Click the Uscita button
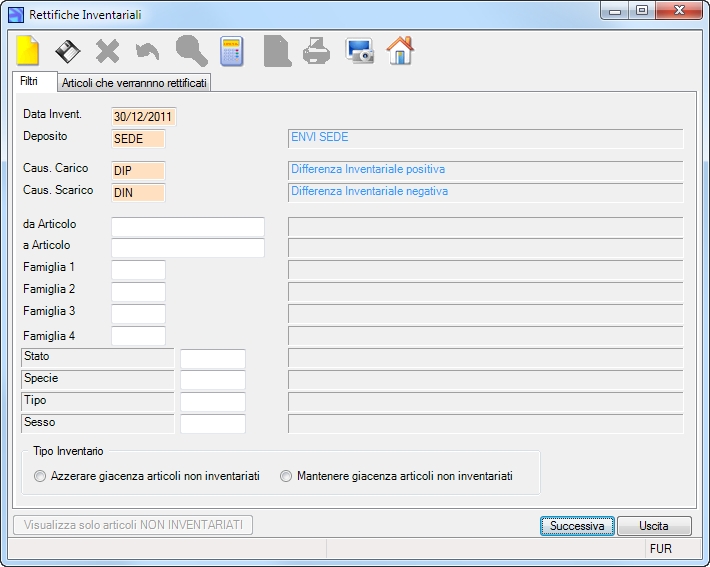 coord(654,526)
